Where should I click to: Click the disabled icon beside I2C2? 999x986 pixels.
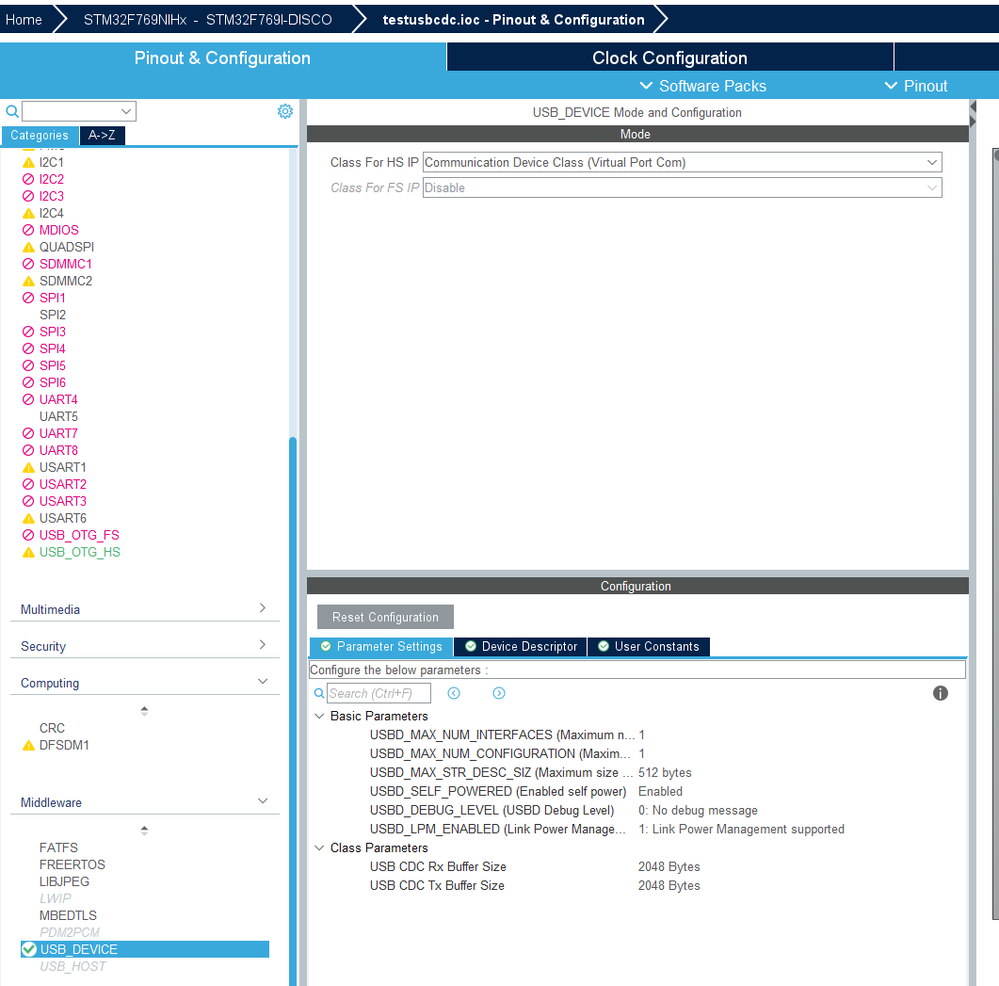[x=28, y=179]
